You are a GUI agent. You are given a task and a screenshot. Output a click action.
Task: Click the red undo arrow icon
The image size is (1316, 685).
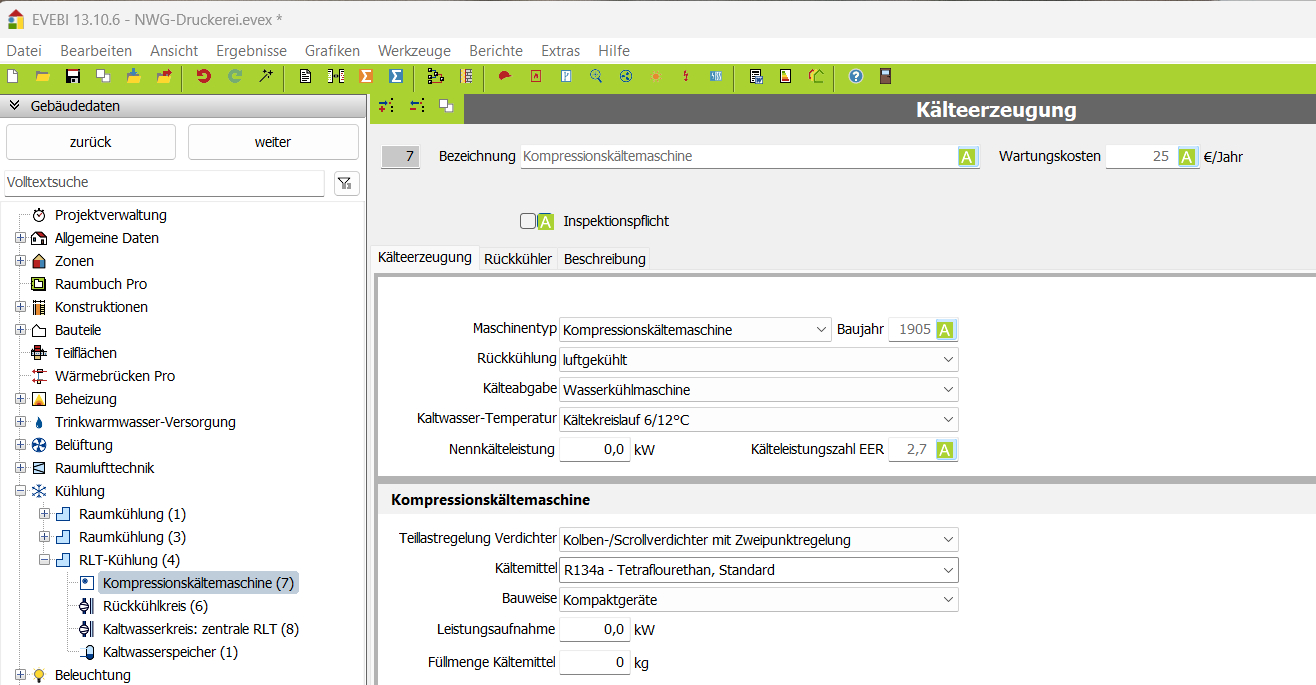(x=204, y=76)
